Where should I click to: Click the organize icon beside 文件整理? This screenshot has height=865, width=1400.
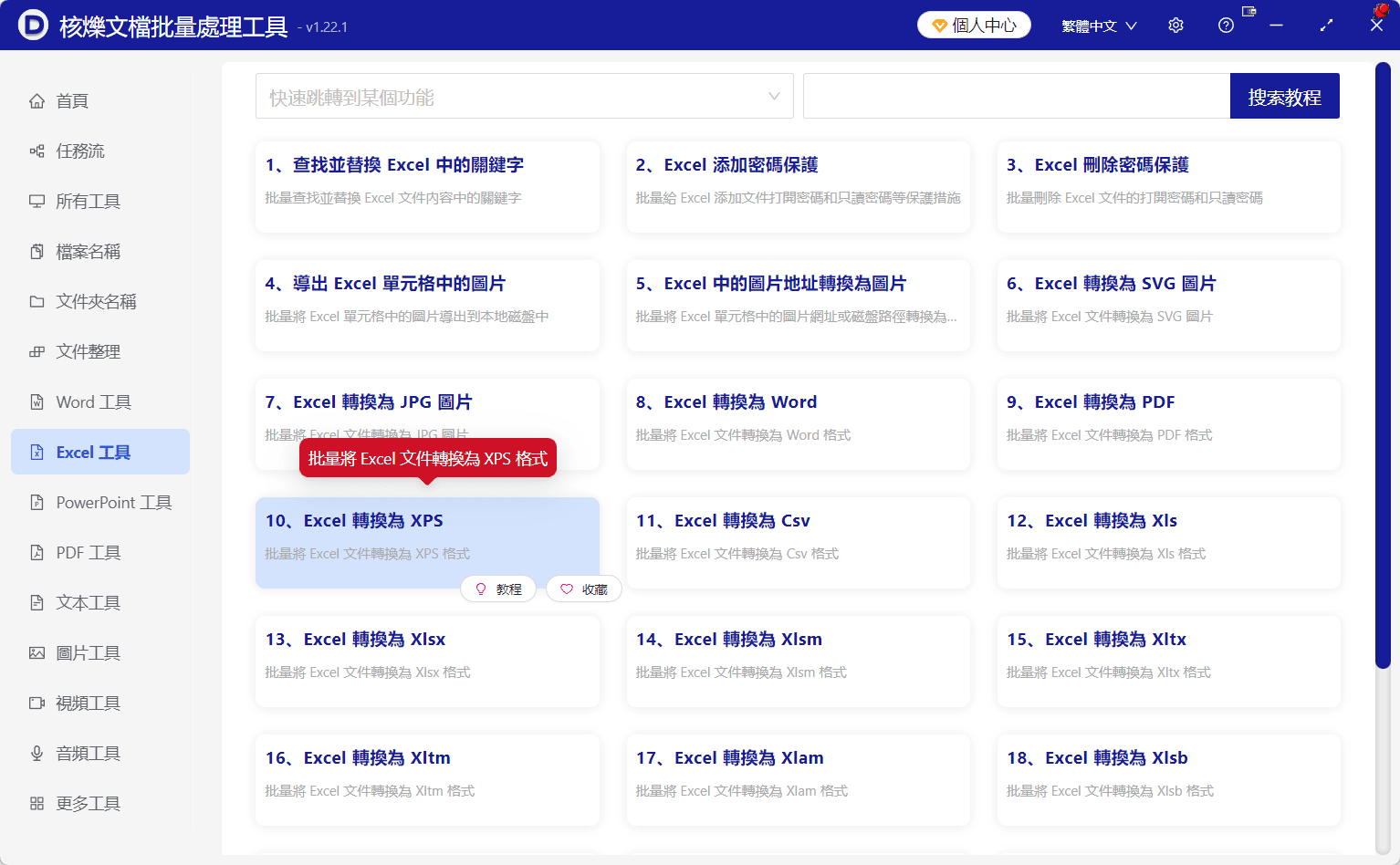coord(37,352)
